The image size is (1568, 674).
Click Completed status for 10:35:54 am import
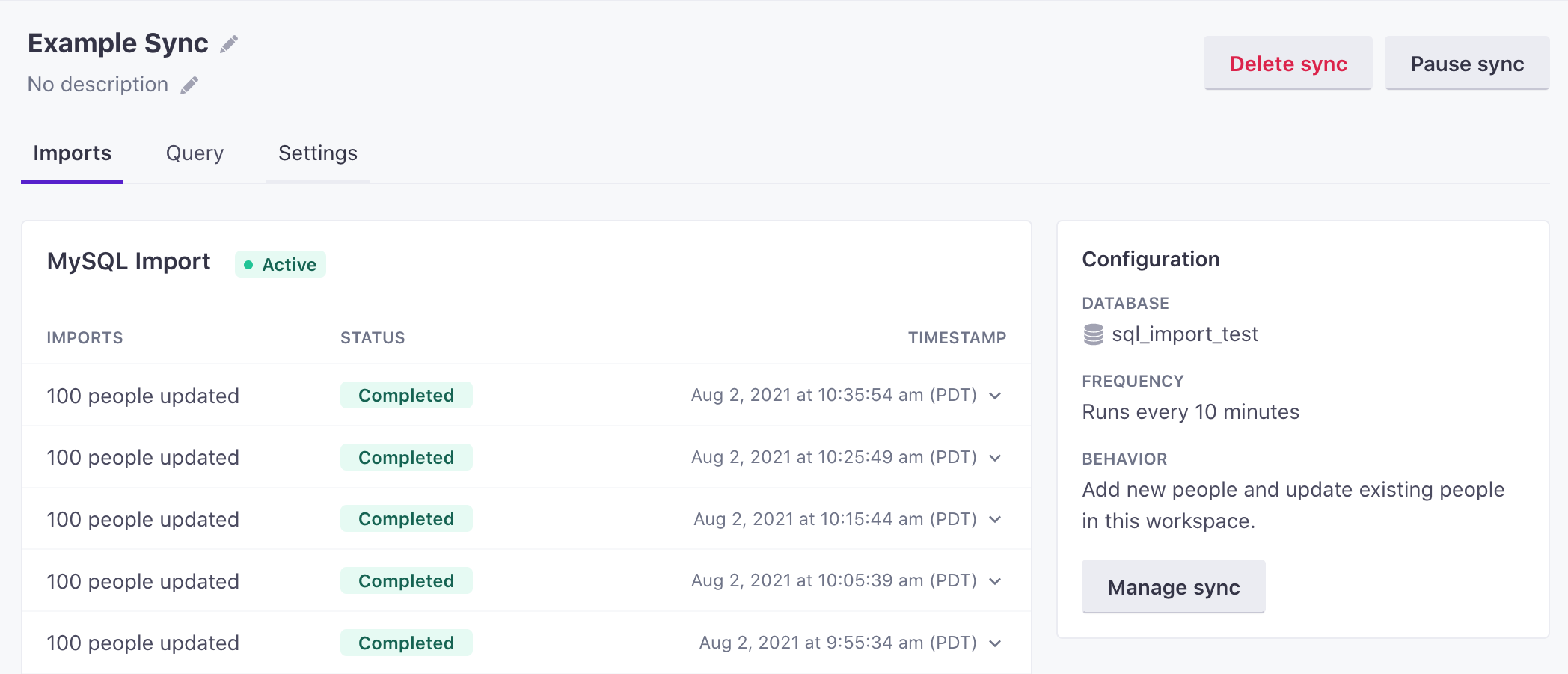406,395
